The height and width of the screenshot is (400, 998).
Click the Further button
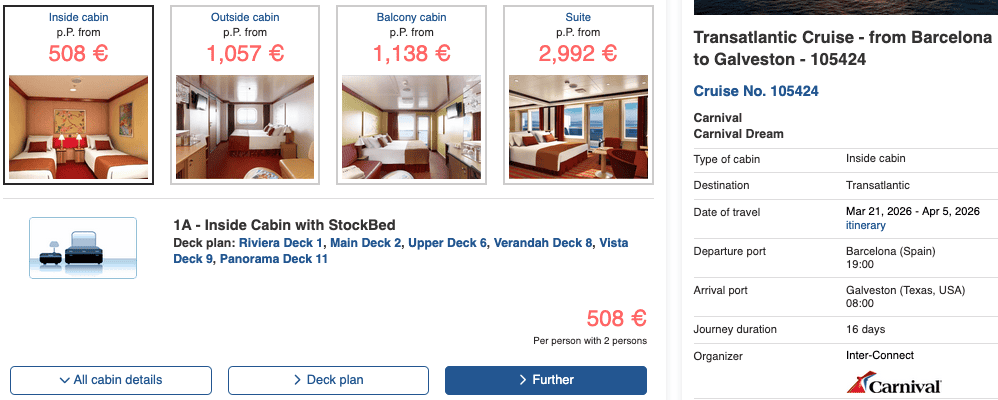click(546, 380)
